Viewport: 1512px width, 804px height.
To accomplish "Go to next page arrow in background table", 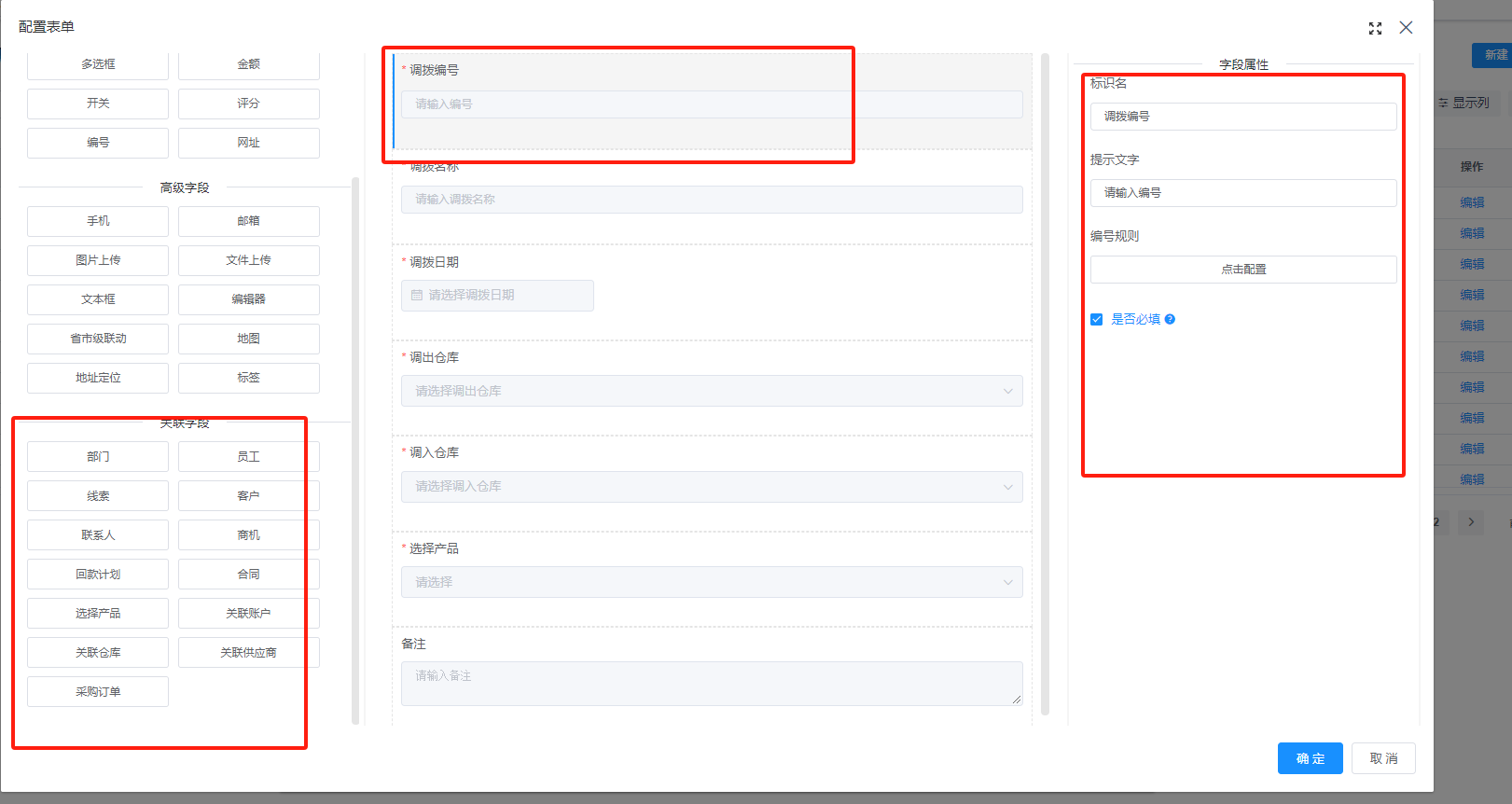I will [1471, 522].
